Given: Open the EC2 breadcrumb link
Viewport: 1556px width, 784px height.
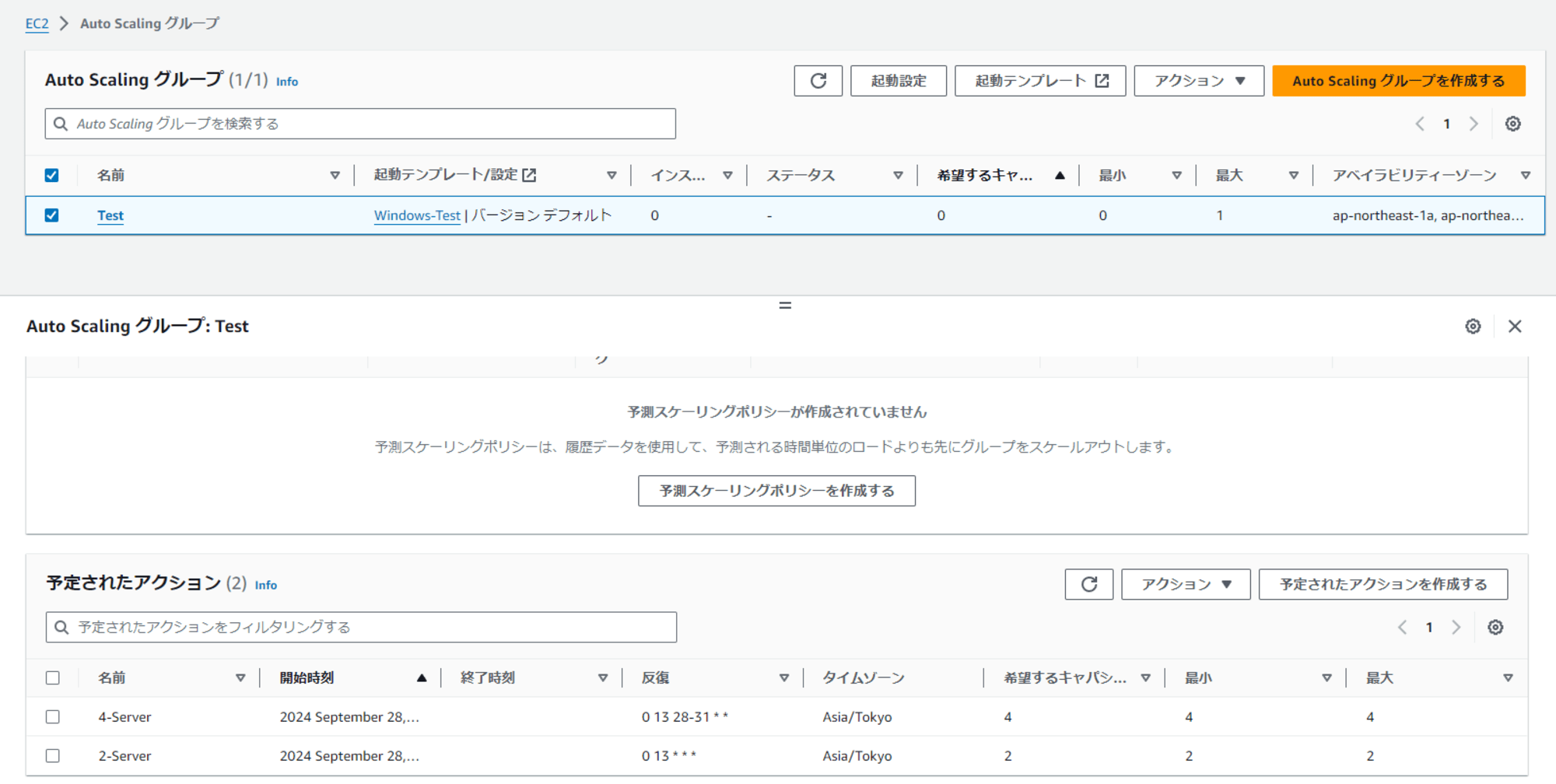Looking at the screenshot, I should click(37, 23).
